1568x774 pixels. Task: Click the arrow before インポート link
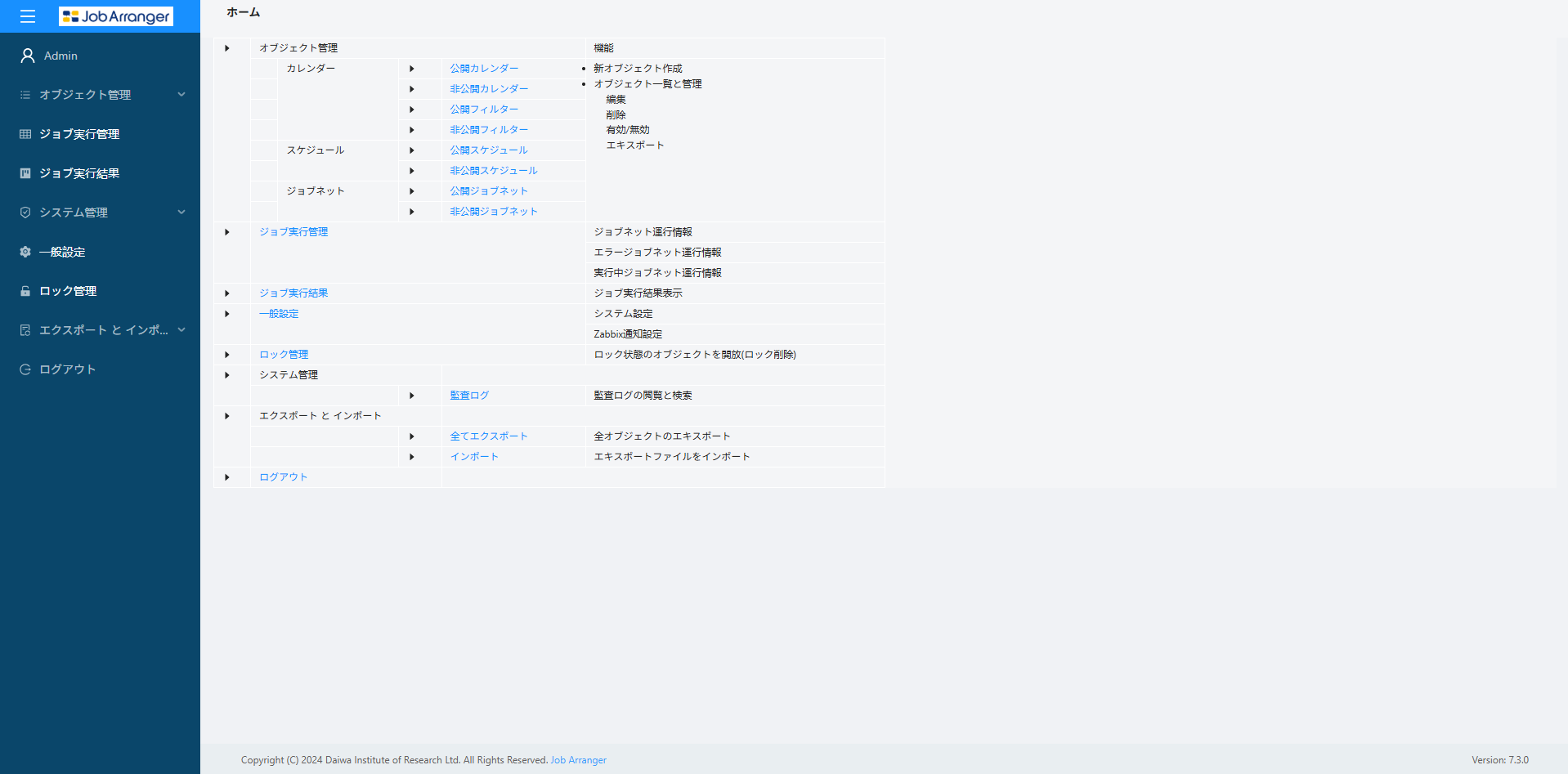(412, 457)
